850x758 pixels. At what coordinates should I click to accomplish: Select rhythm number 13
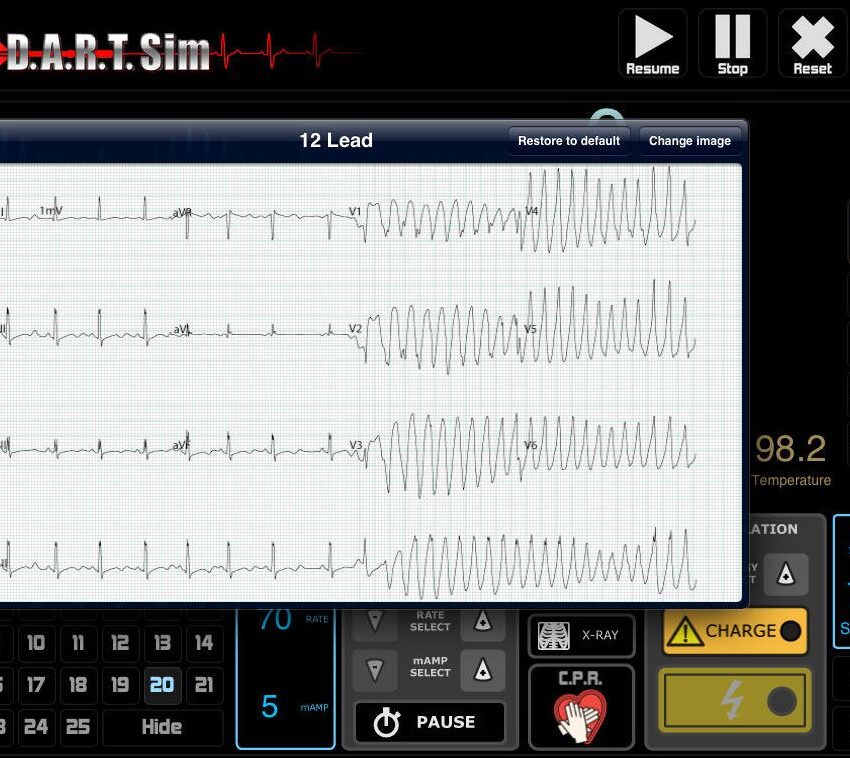[162, 643]
